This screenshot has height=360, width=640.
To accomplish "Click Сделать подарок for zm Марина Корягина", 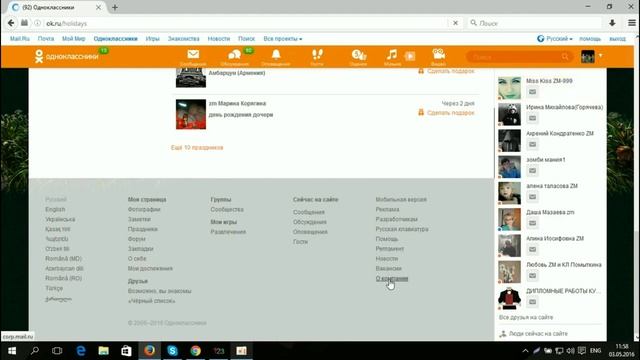I will (446, 113).
